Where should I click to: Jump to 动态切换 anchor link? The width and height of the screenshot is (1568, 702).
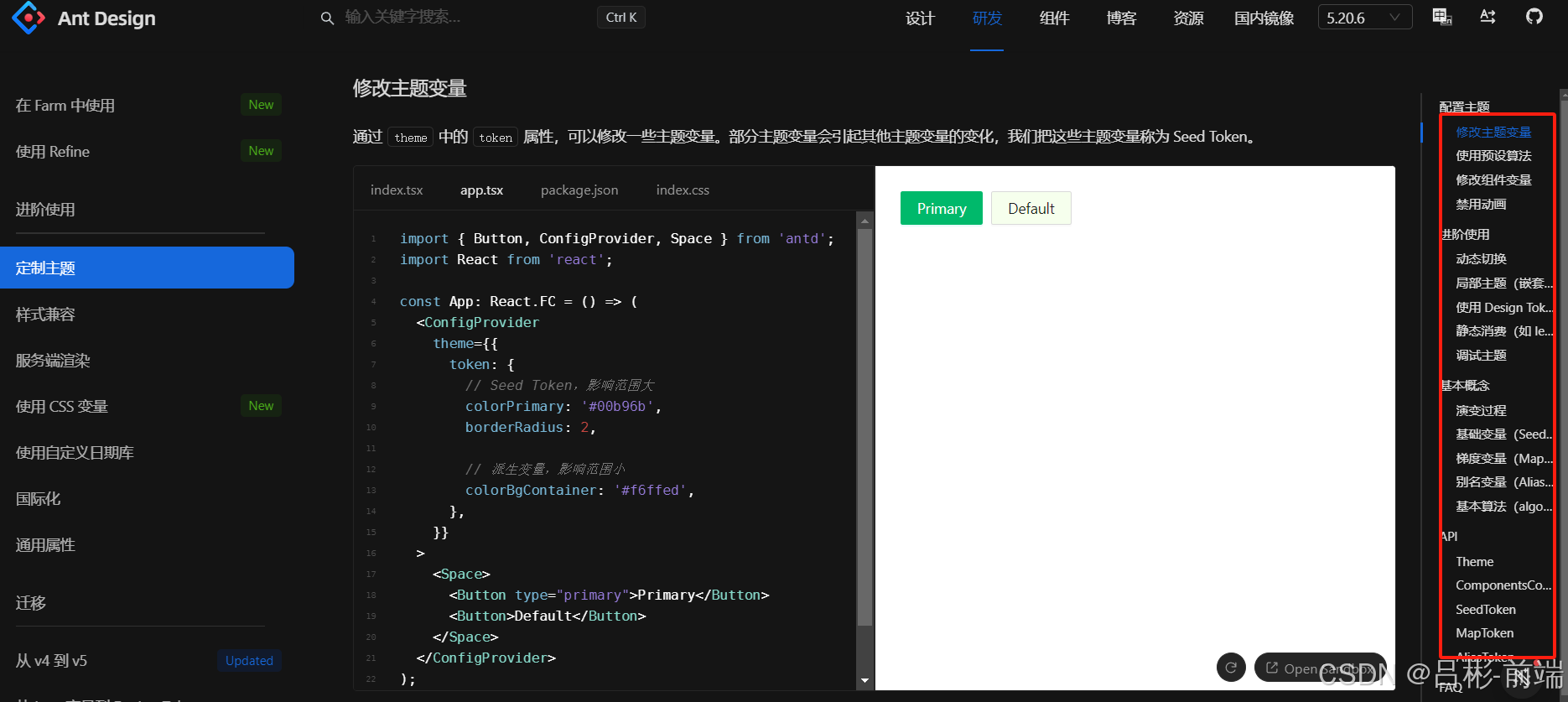tap(1481, 259)
